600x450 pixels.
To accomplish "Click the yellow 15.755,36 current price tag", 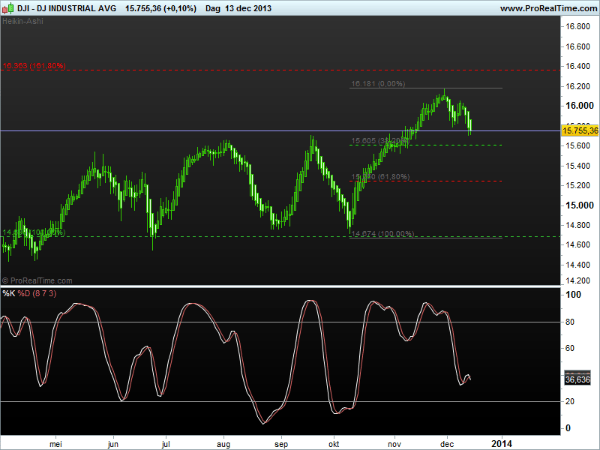I will point(580,131).
